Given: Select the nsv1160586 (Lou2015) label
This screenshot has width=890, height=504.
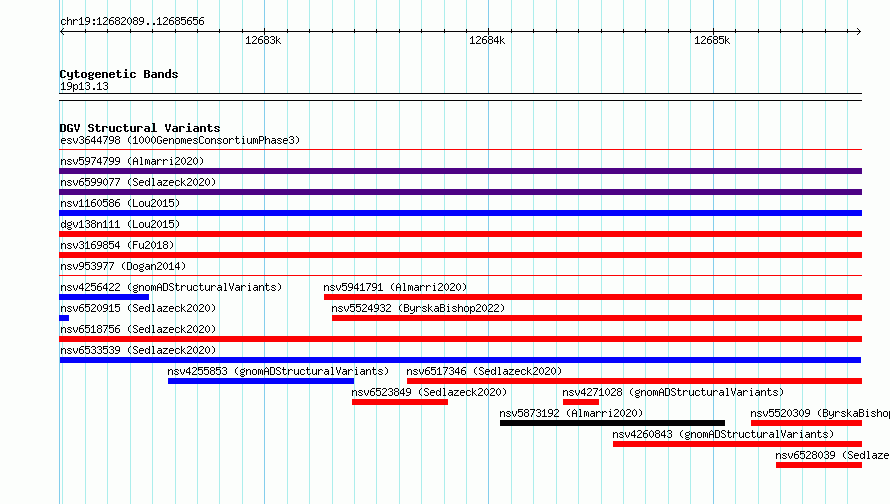Looking at the screenshot, I should click(x=120, y=203).
